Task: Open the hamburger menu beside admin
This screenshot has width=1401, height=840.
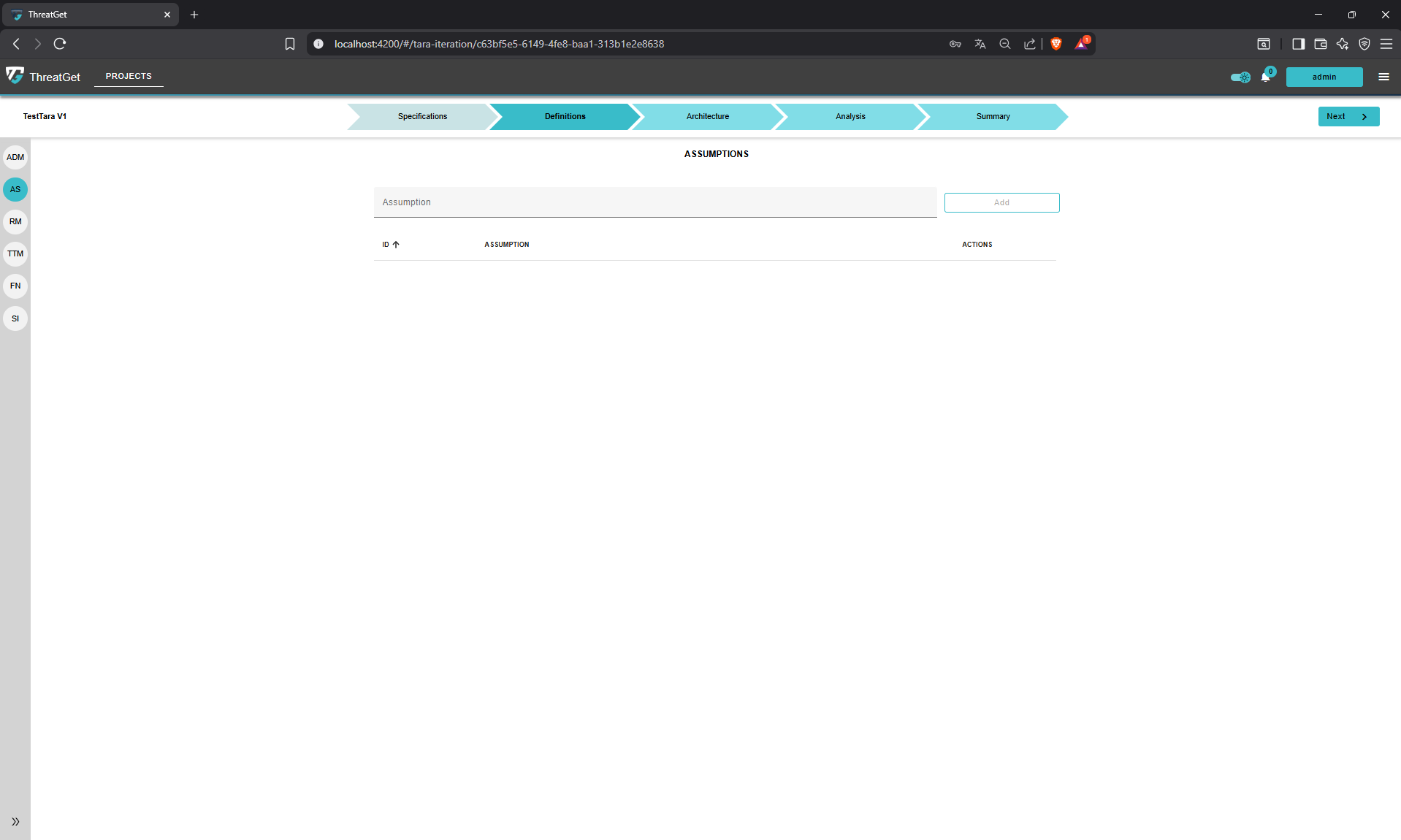Action: (1383, 77)
